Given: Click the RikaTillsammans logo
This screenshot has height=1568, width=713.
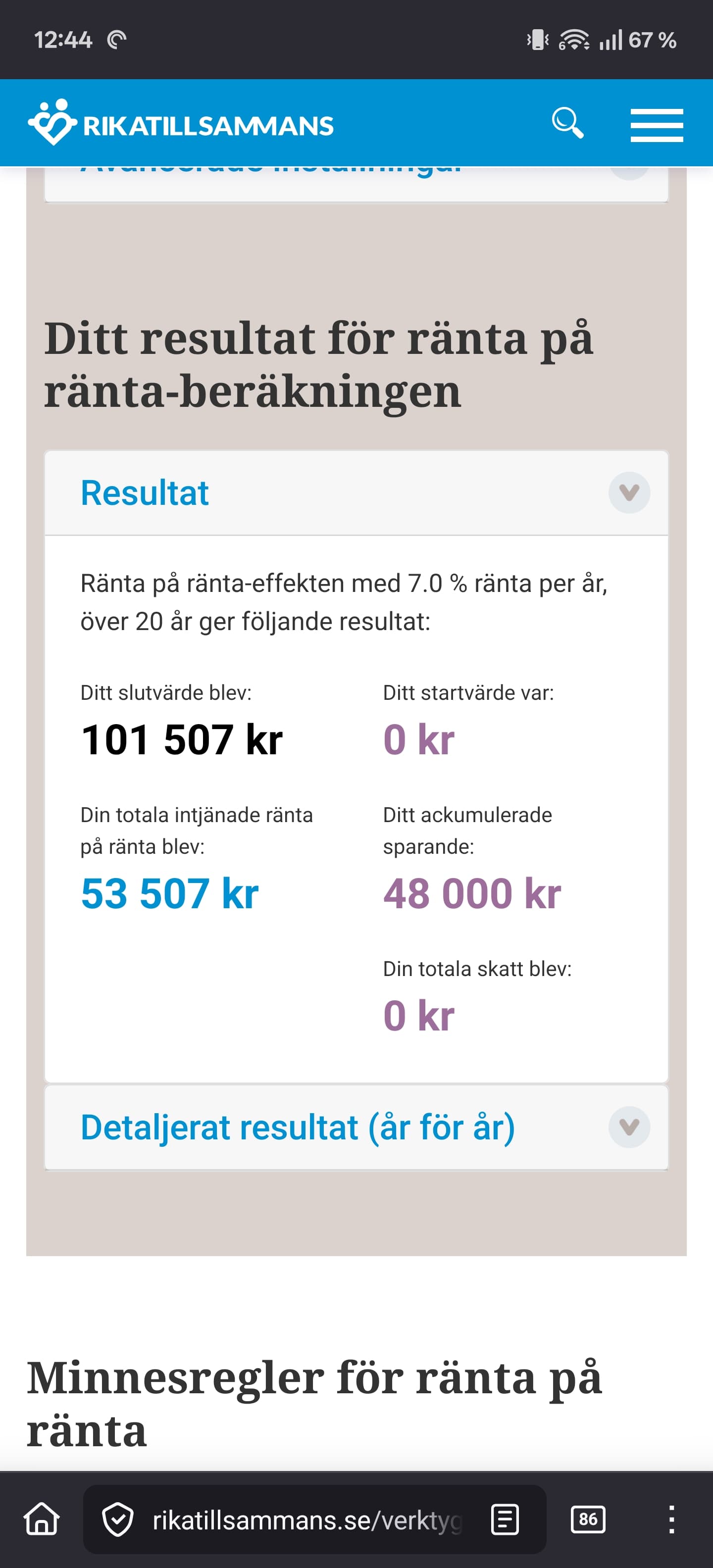Looking at the screenshot, I should pos(180,124).
